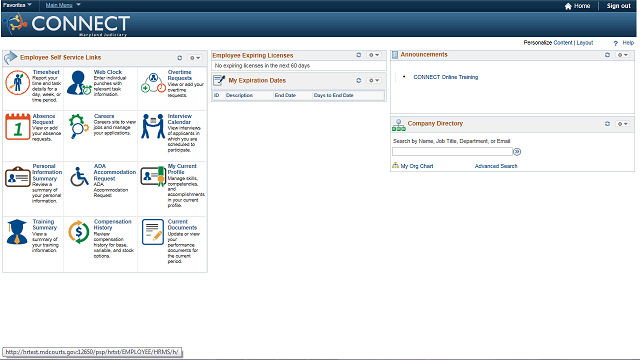This screenshot has width=640, height=360.
Task: Refresh the Company Directory pagelet
Action: [x=607, y=124]
